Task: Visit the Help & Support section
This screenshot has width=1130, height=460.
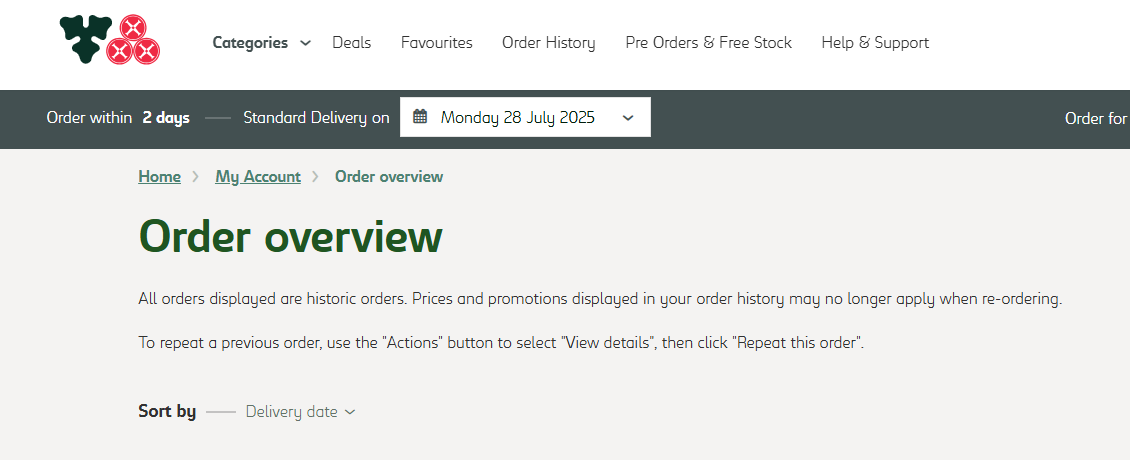Action: [x=875, y=43]
